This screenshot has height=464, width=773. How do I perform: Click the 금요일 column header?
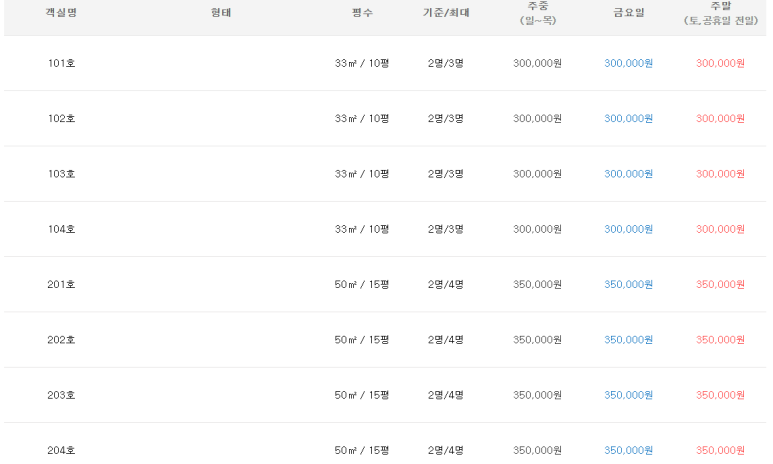629,12
